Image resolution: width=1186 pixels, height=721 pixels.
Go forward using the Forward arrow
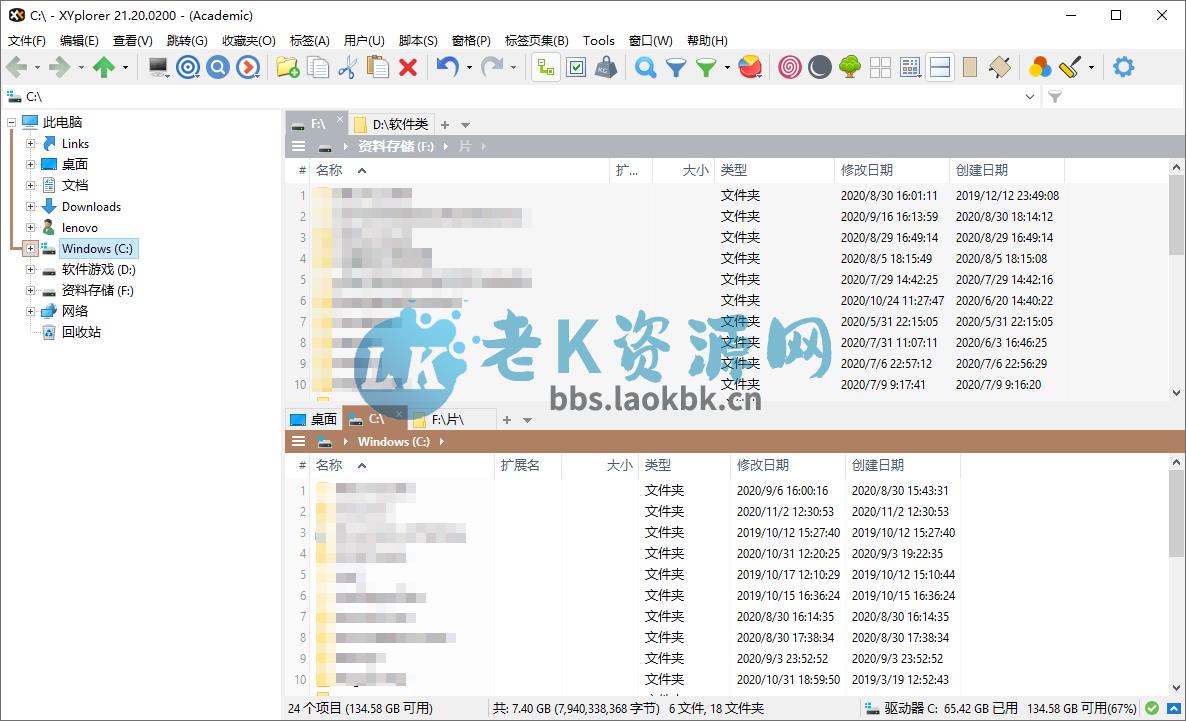[59, 67]
